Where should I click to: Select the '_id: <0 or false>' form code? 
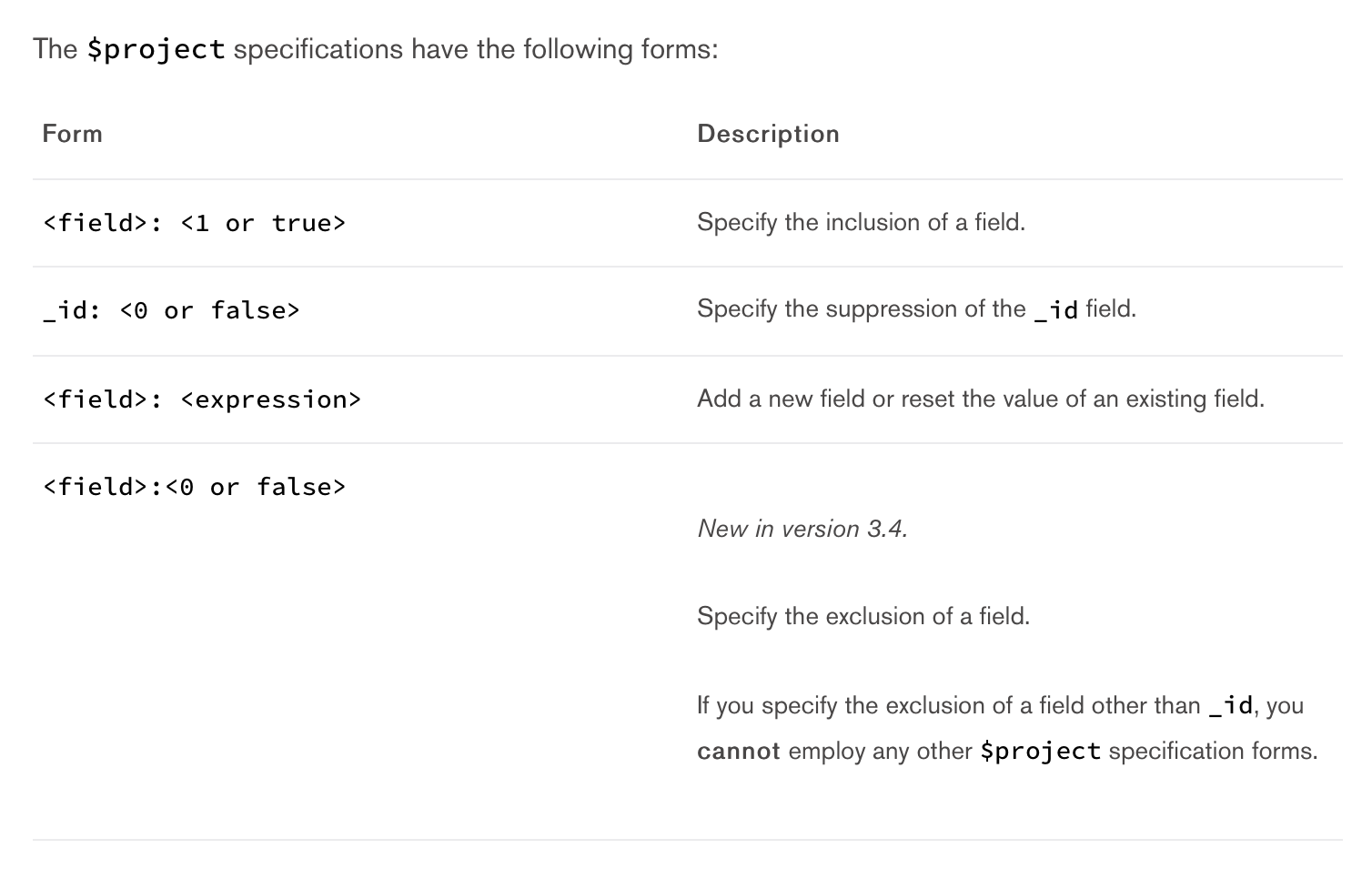click(171, 310)
